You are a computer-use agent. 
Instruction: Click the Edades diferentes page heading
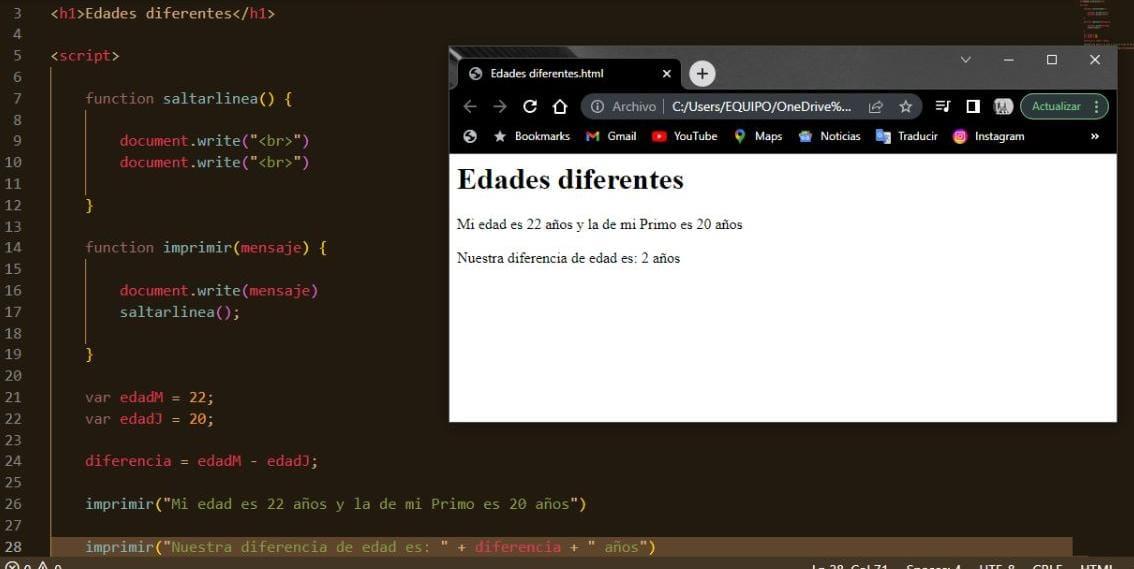[x=570, y=179]
